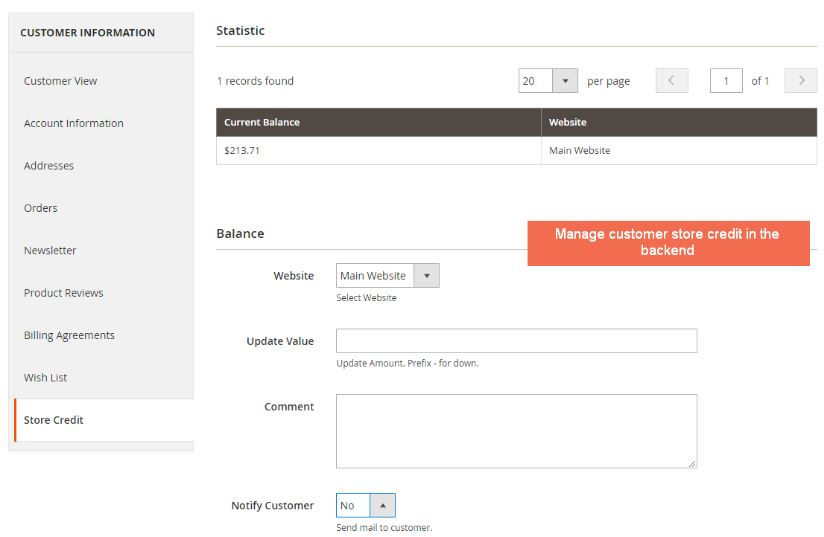Select the Store Credit tab
This screenshot has height=537, width=824.
click(x=54, y=420)
